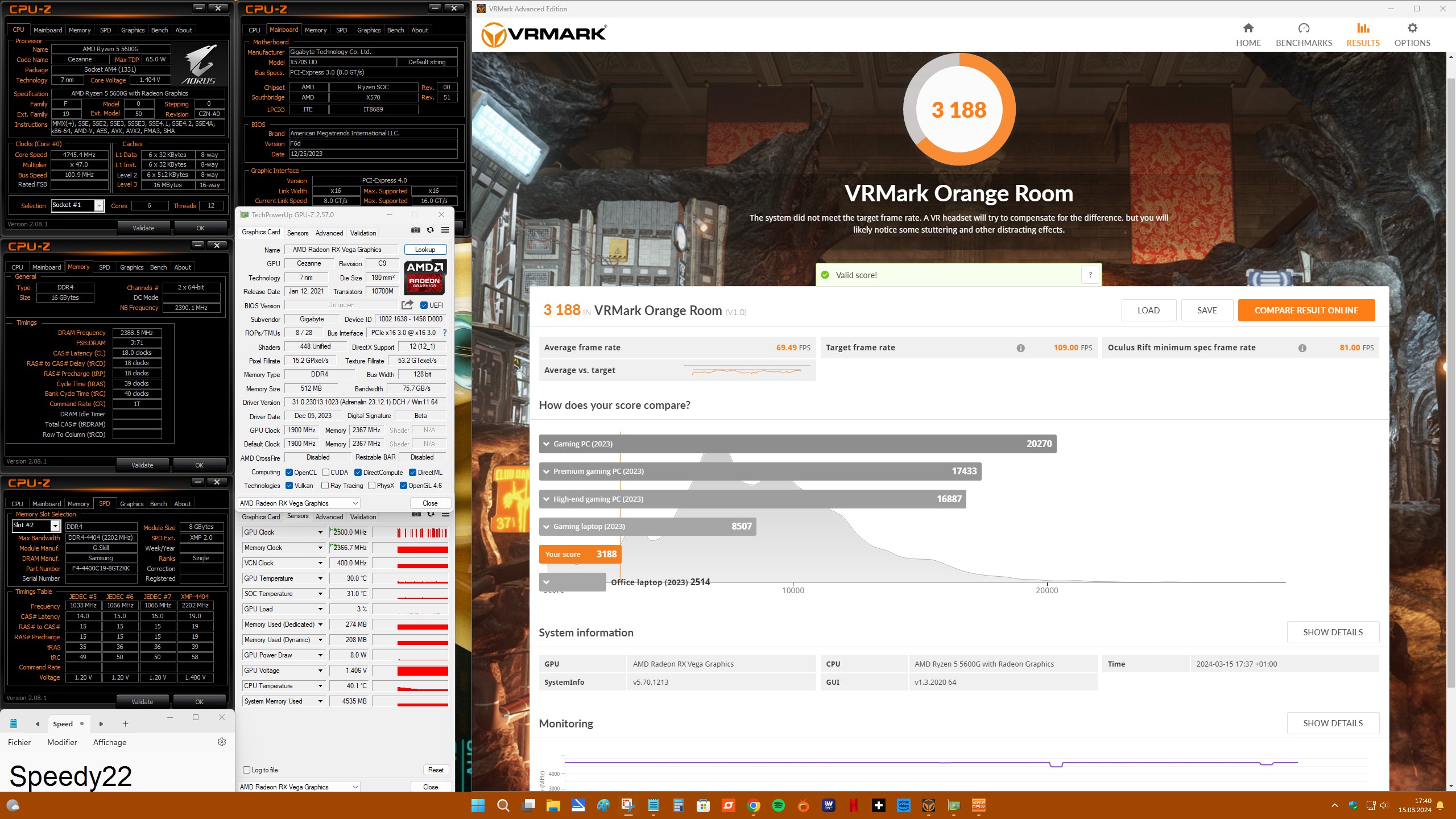Toggle the OpenCL checkbox

click(289, 473)
